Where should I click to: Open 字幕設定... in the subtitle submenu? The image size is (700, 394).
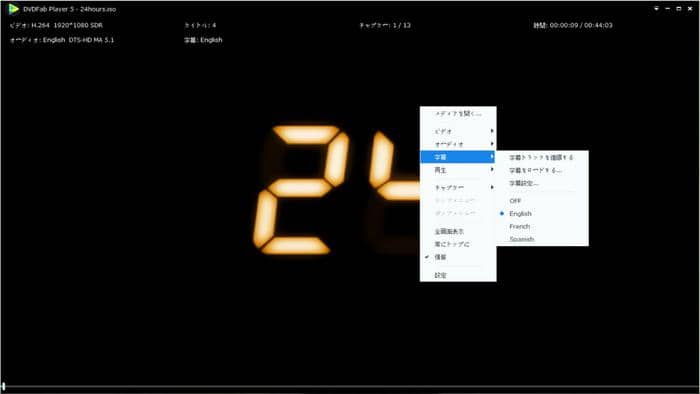click(542, 183)
